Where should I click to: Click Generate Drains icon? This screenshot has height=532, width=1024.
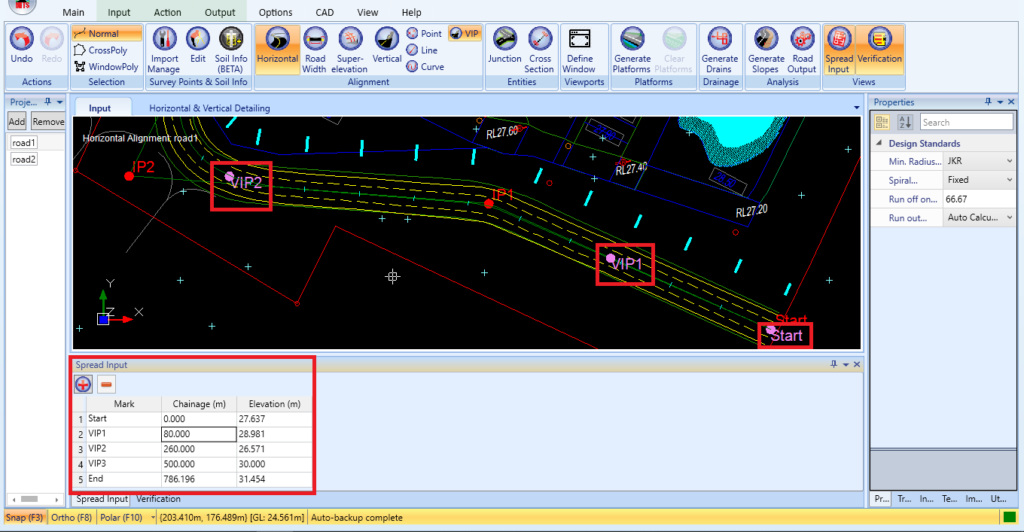tap(719, 50)
